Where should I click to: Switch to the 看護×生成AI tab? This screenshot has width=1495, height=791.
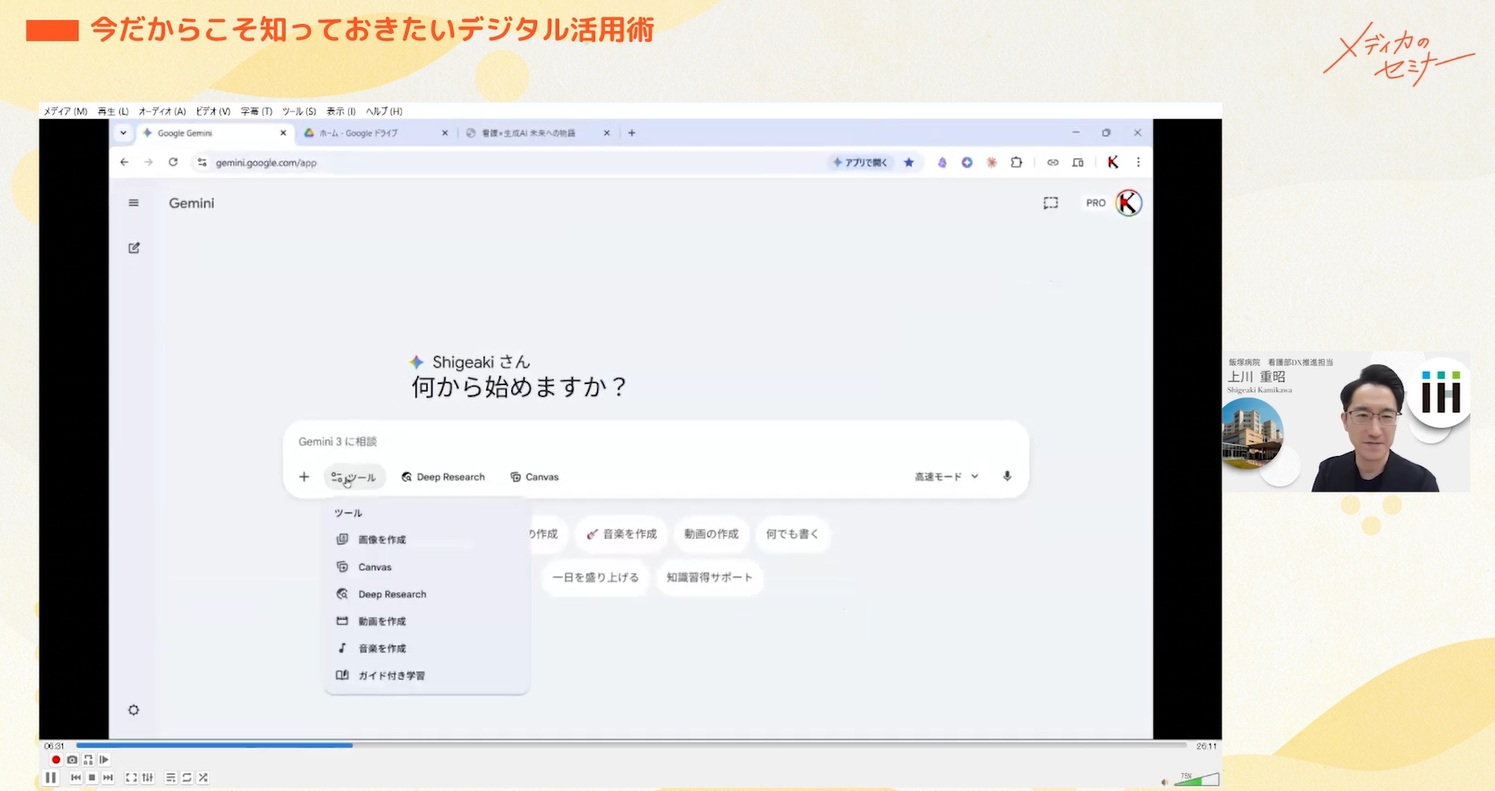point(536,133)
